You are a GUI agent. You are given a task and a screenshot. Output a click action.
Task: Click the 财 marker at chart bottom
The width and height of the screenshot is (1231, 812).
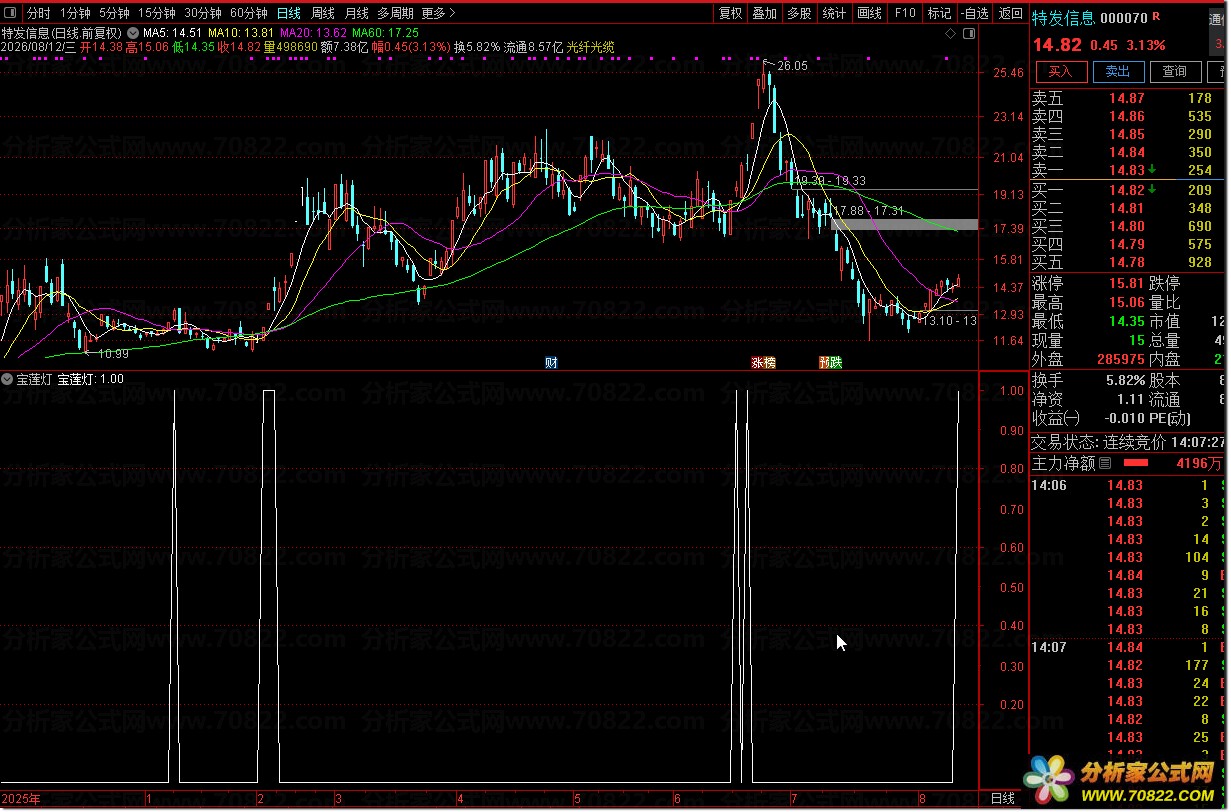point(551,362)
